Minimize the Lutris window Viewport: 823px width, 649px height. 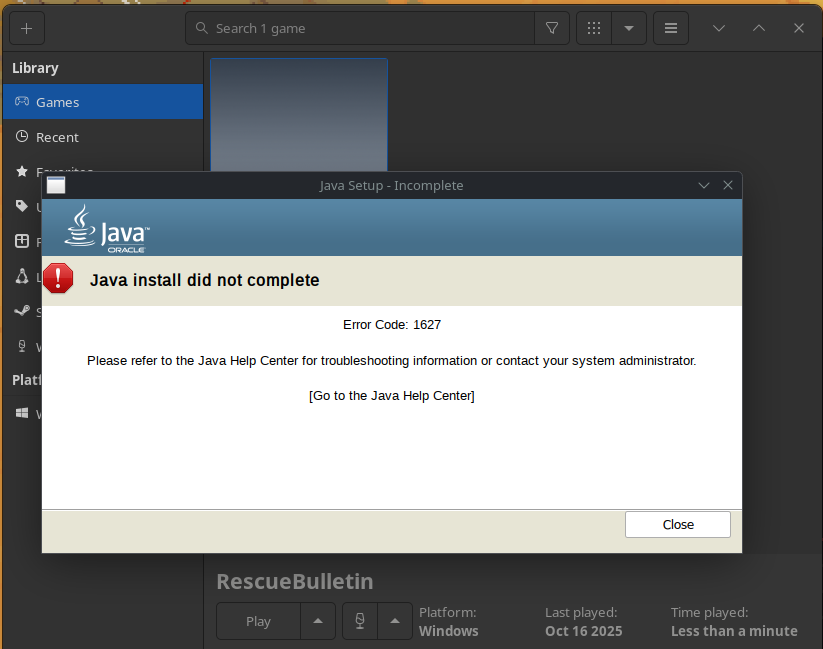[719, 28]
